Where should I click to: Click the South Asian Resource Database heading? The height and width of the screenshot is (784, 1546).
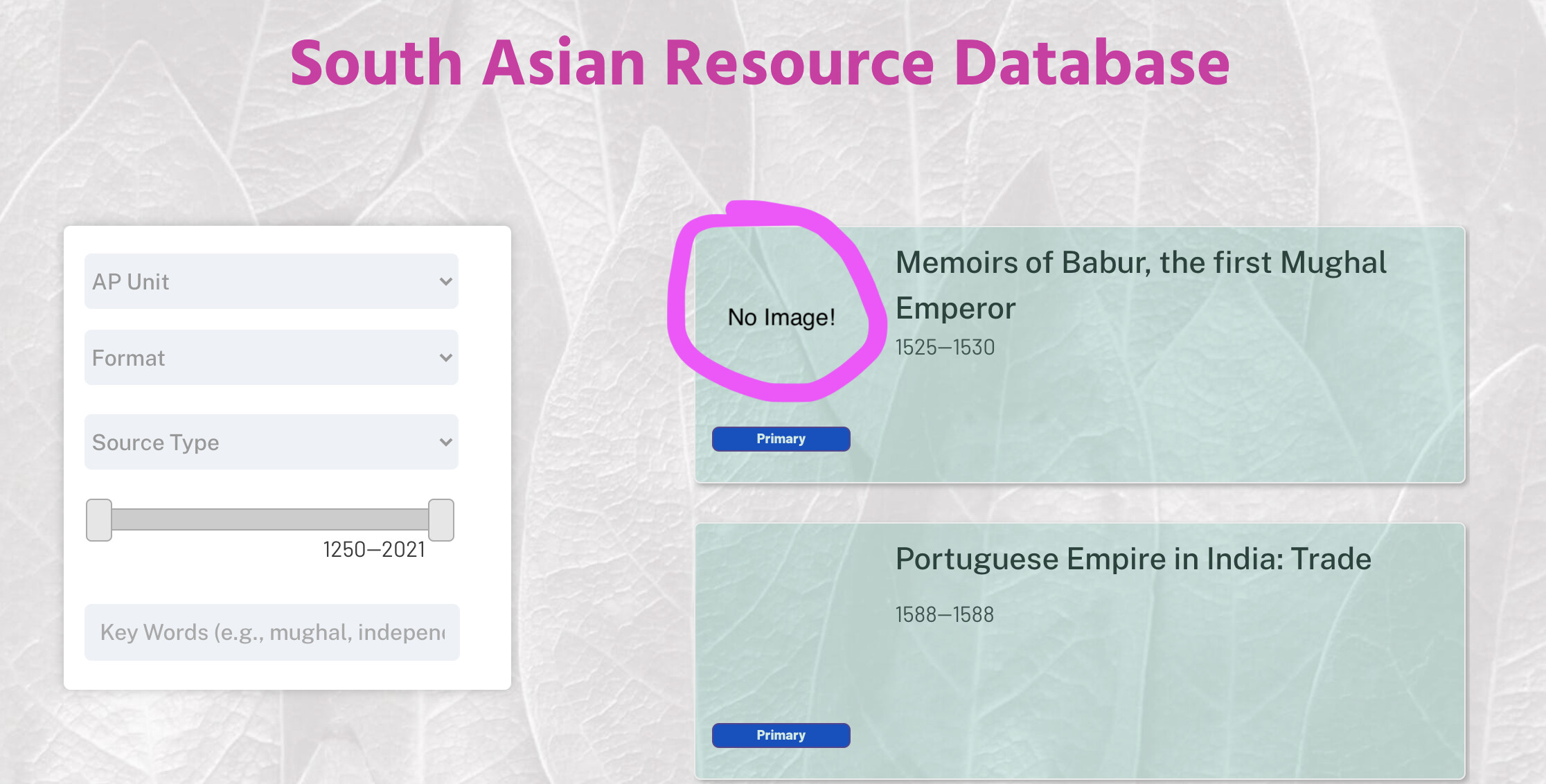(x=760, y=64)
